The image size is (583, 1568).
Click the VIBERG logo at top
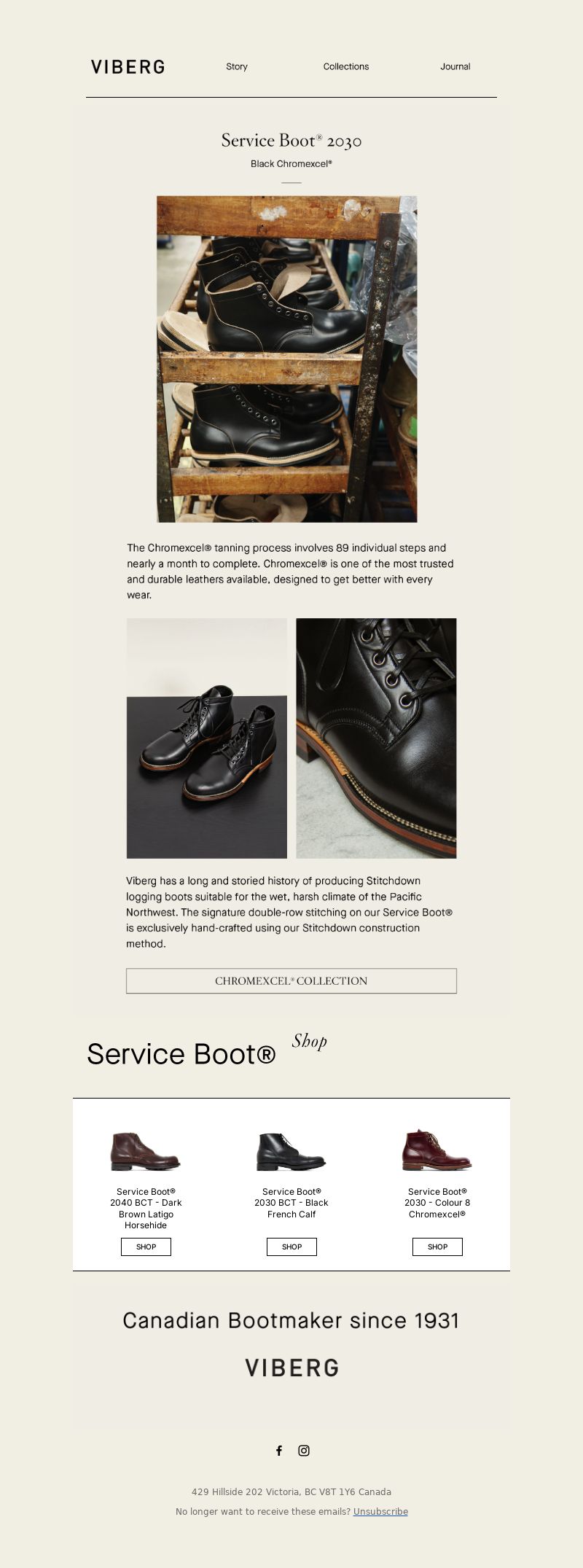128,67
